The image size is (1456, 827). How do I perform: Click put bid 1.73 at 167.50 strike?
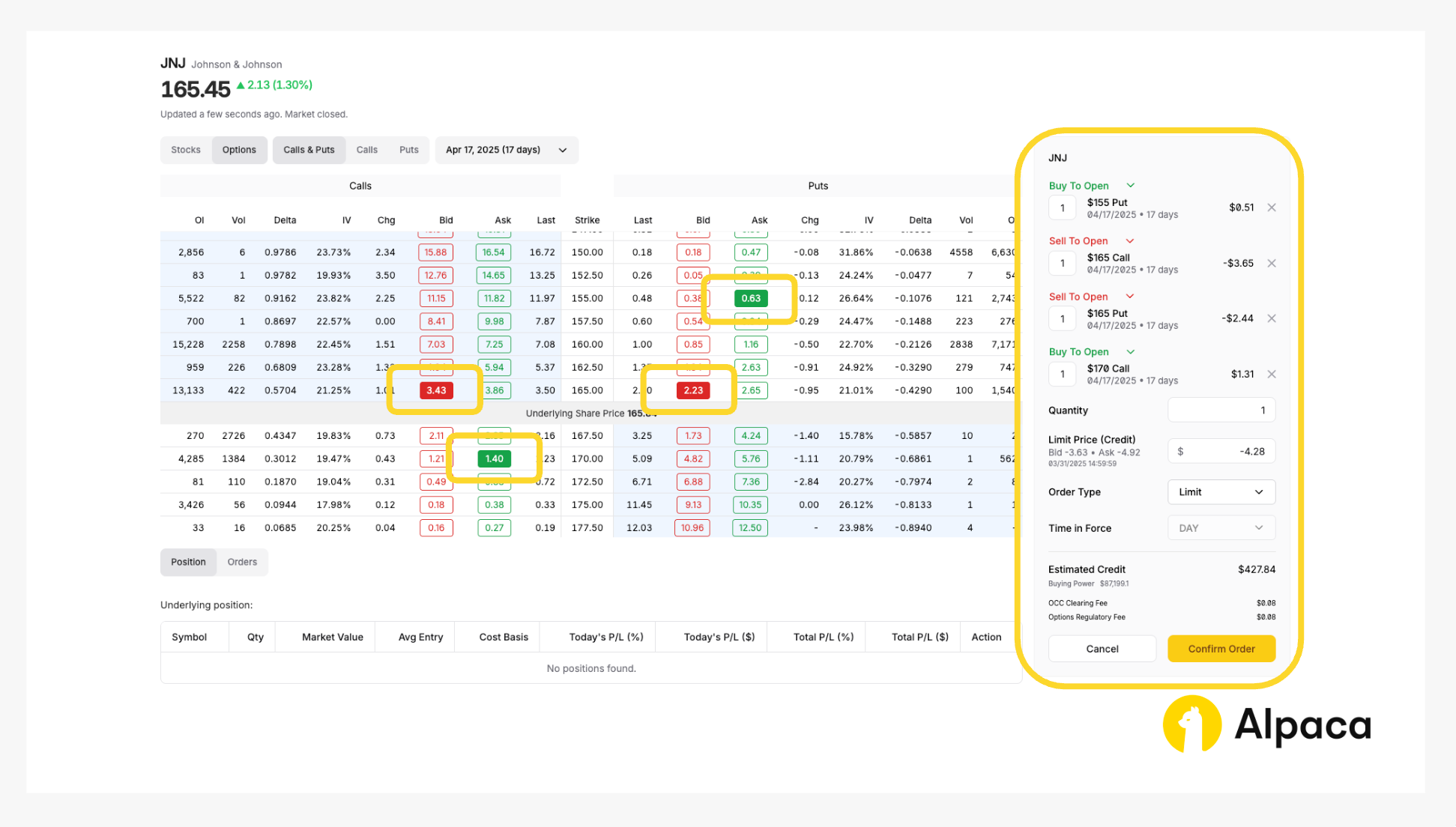(x=693, y=436)
